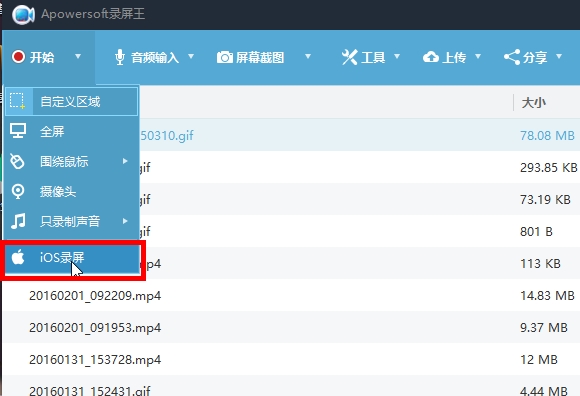Click the 113 KB size cell
Screen dimensions: 580x396
tap(540, 264)
